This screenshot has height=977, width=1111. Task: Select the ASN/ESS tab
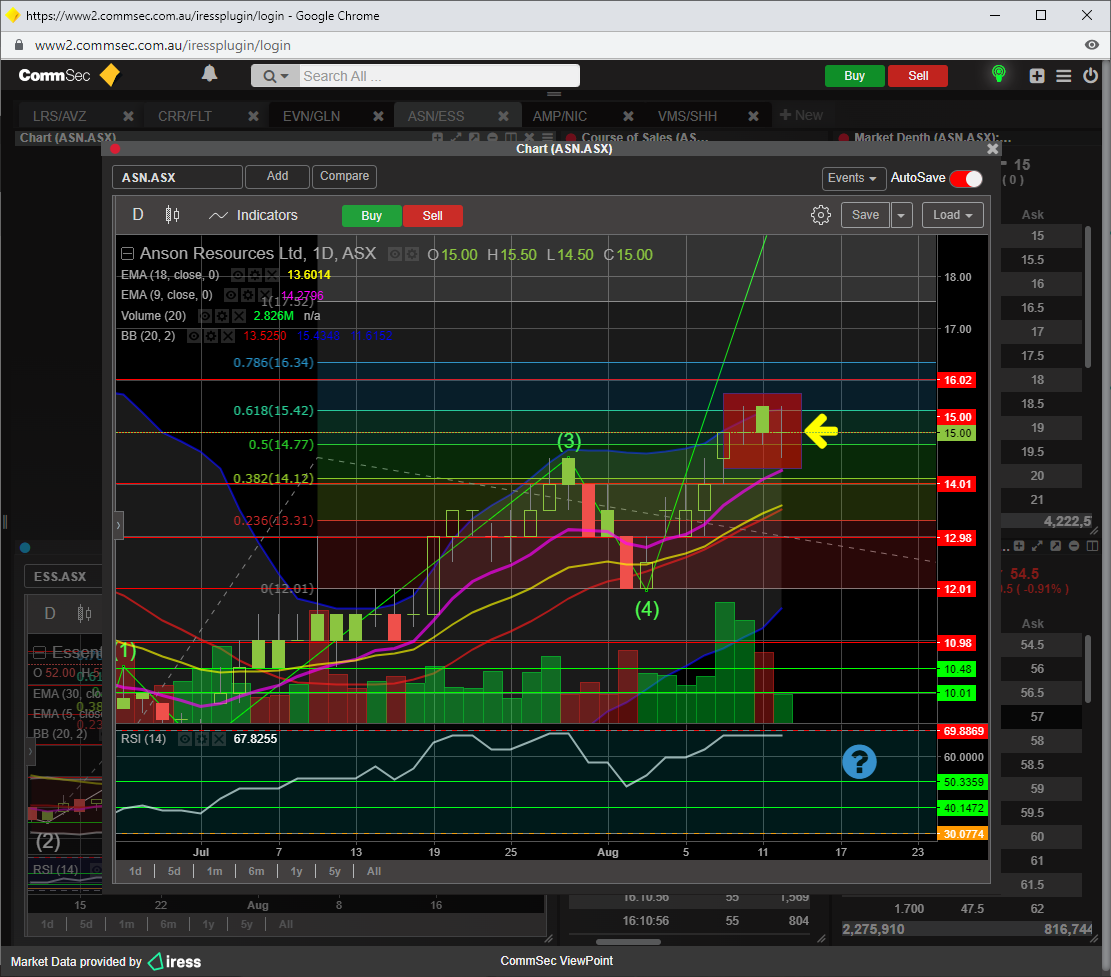(436, 116)
